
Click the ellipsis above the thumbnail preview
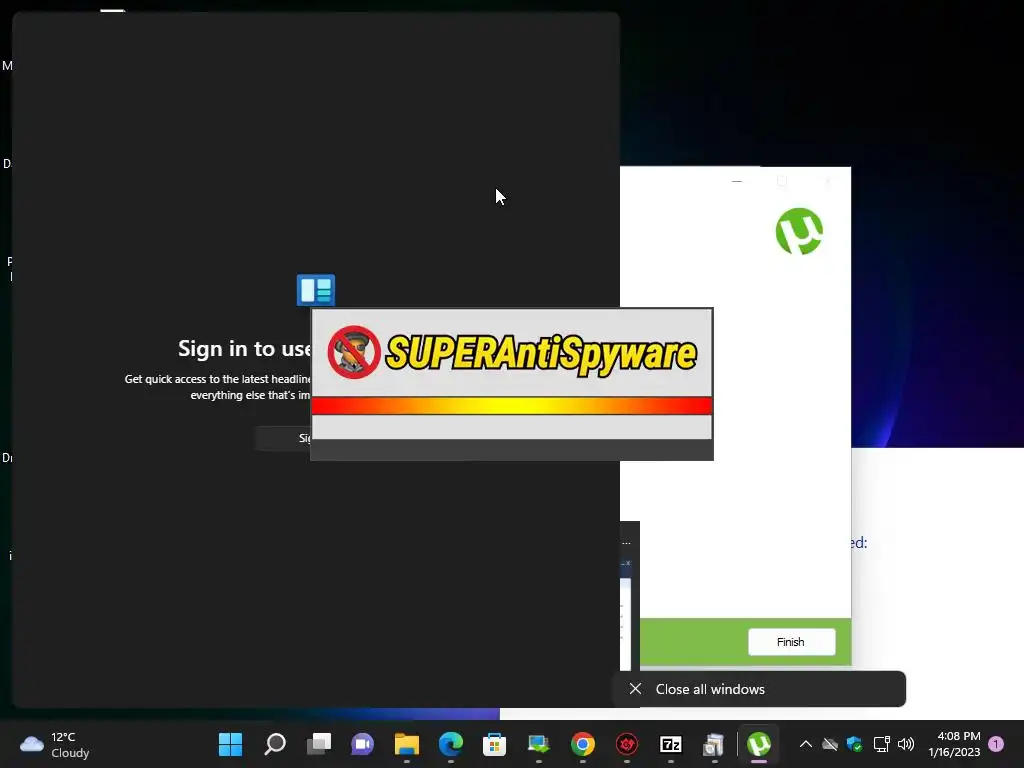coord(626,543)
